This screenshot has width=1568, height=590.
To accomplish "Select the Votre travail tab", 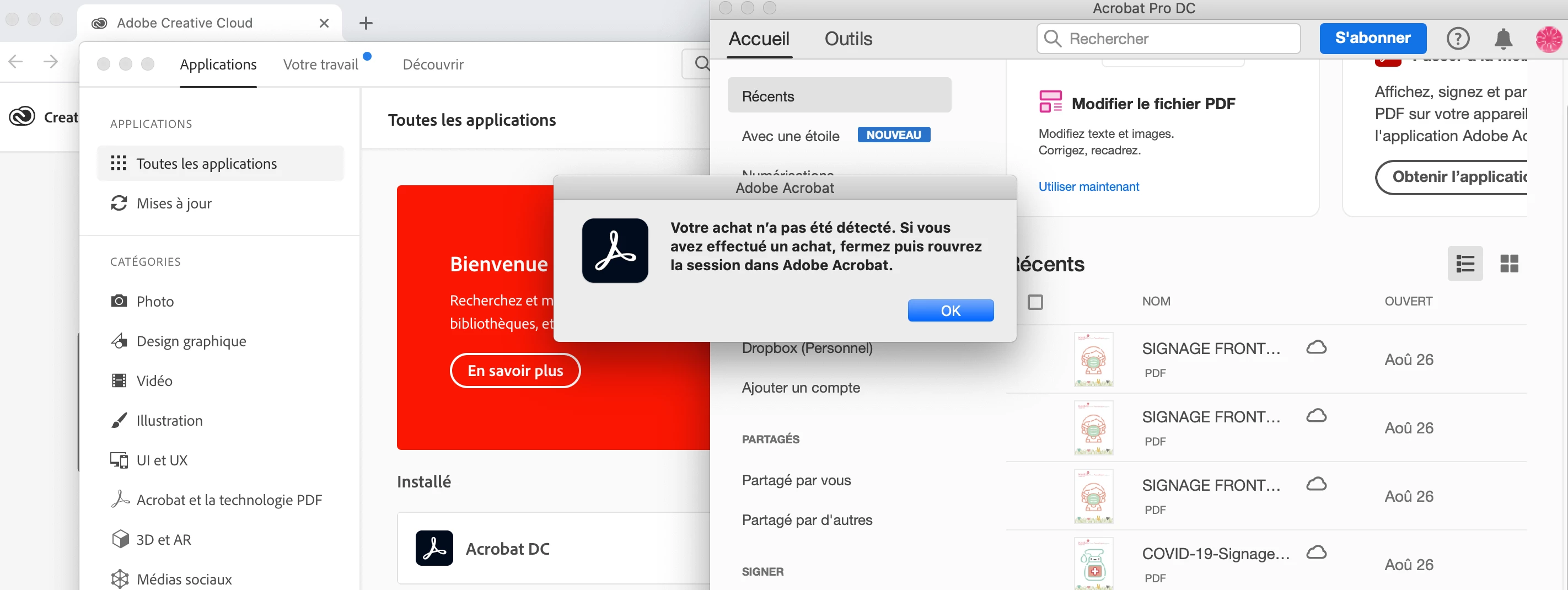I will 320,65.
